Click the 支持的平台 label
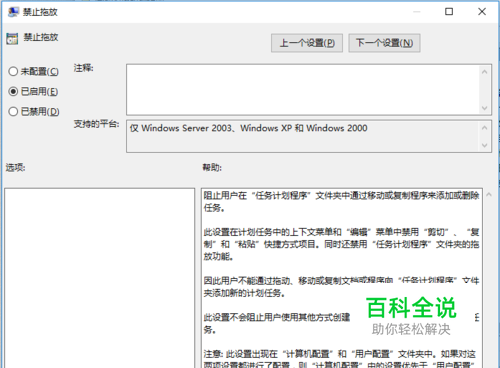The height and width of the screenshot is (368, 500). point(96,124)
